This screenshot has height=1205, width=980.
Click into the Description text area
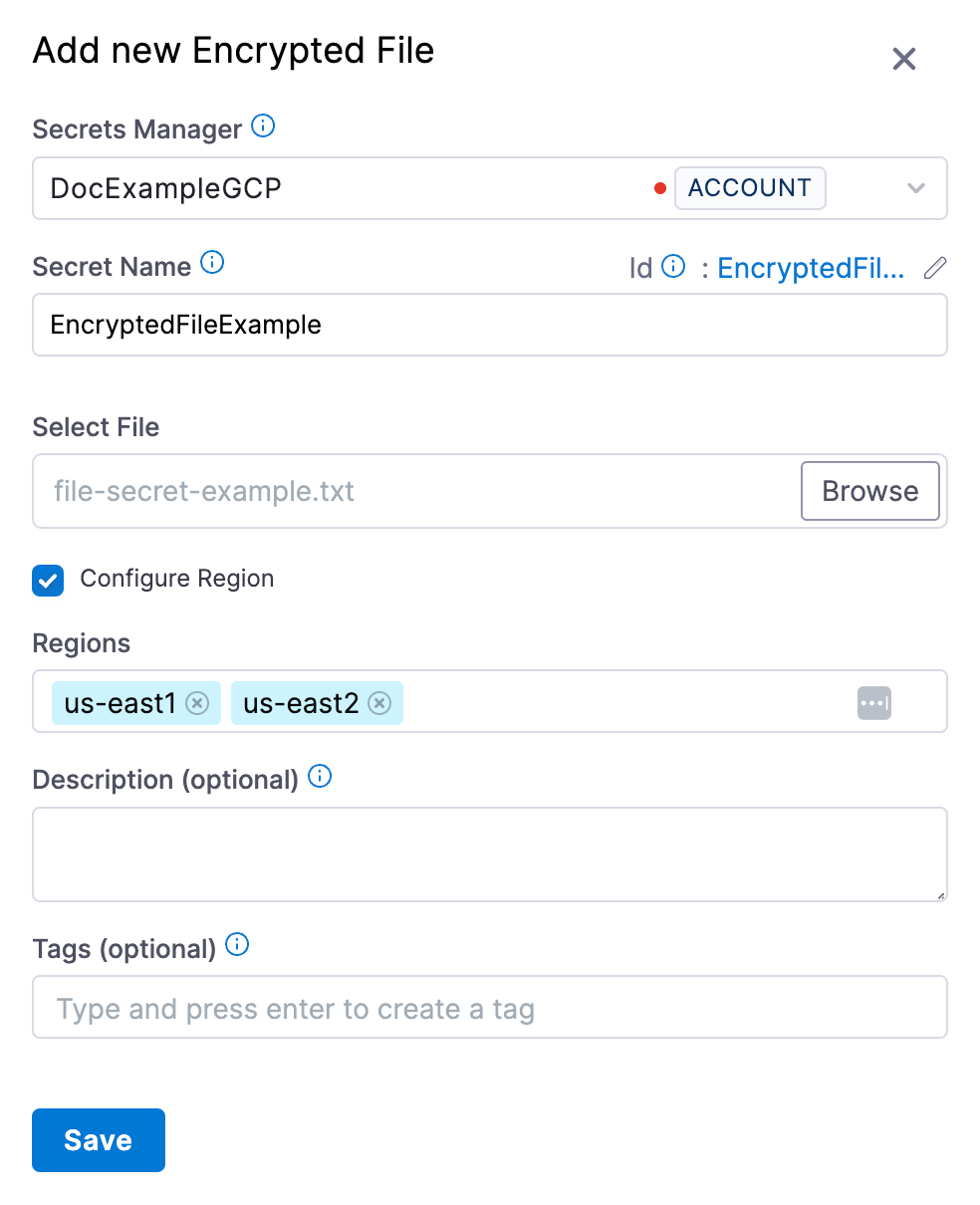point(488,854)
